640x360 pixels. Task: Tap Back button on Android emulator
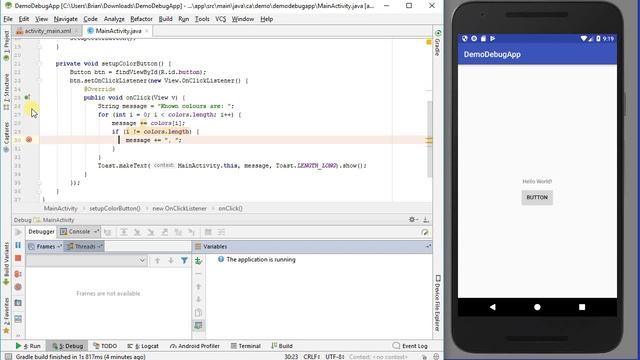pos(493,307)
